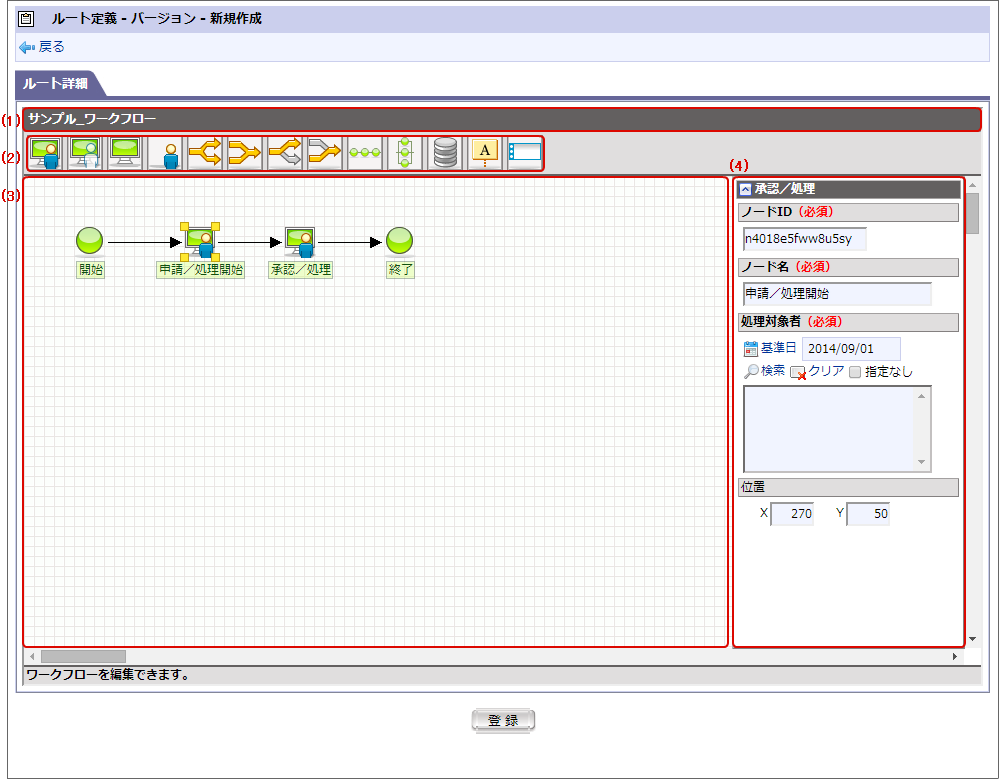Click the property panel vertical scrollbar thumb
The width and height of the screenshot is (999, 779).
pos(972,213)
